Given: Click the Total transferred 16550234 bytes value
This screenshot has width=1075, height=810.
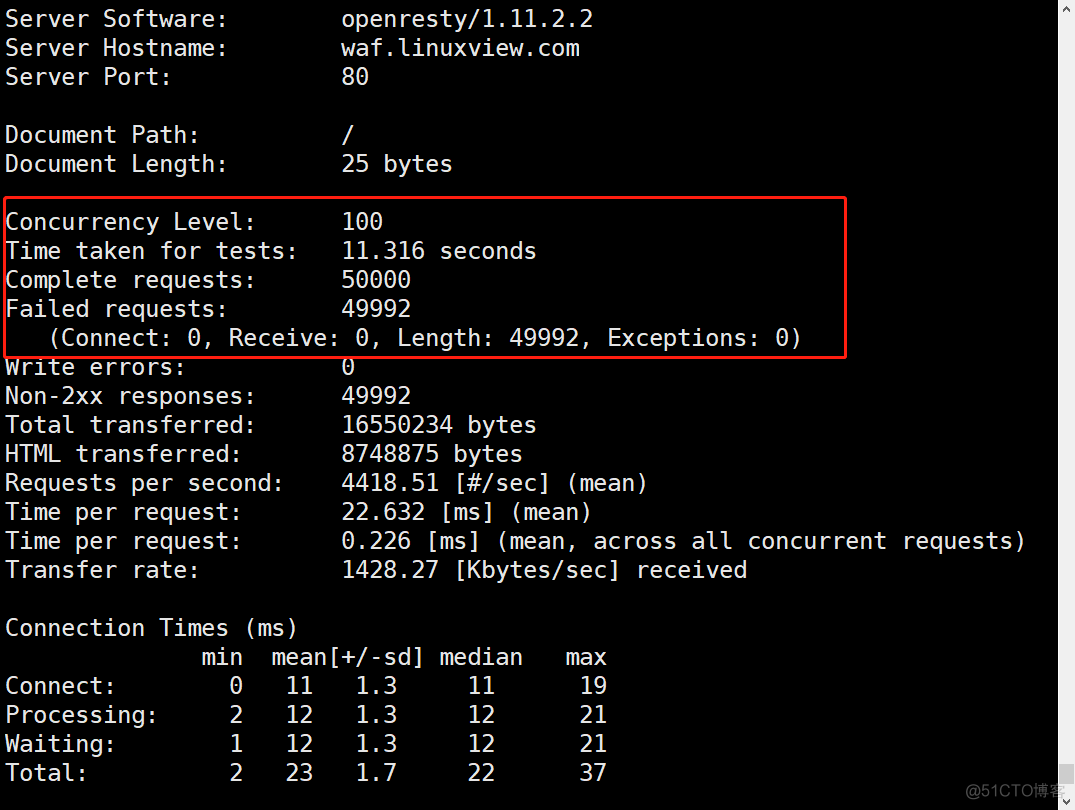Looking at the screenshot, I should 438,425.
